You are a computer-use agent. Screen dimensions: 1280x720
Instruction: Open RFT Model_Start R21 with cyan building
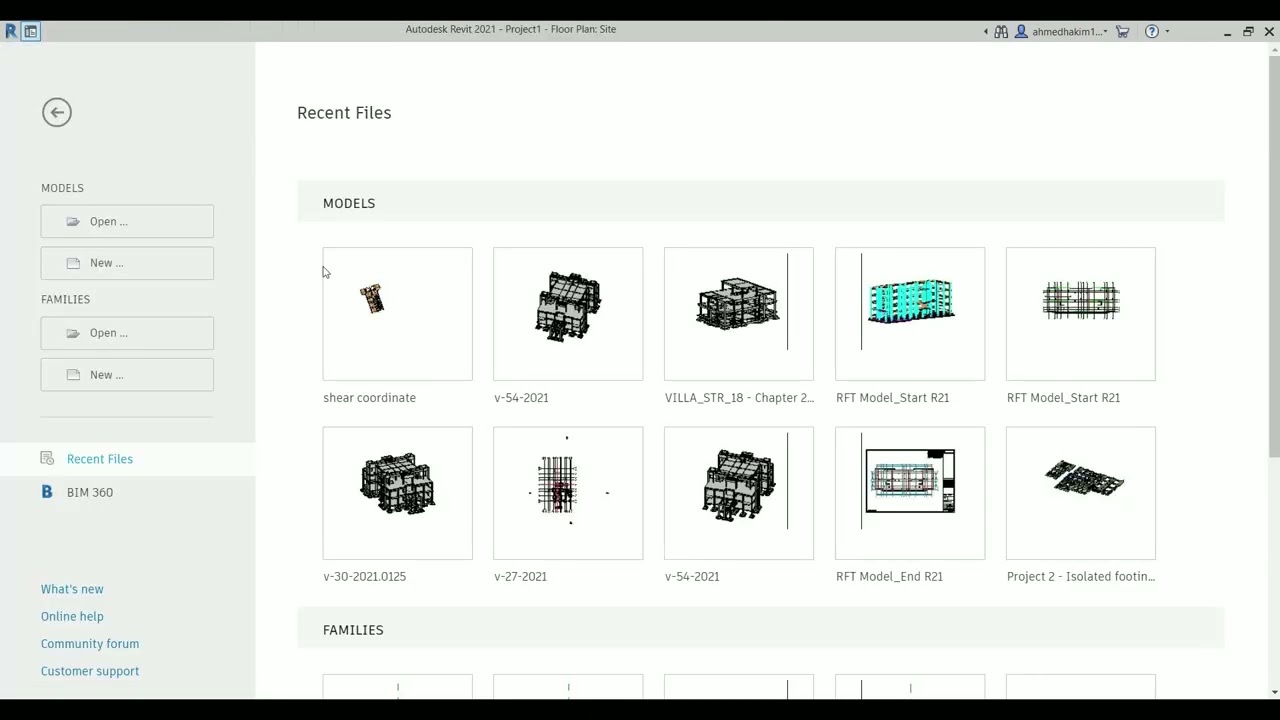[910, 314]
